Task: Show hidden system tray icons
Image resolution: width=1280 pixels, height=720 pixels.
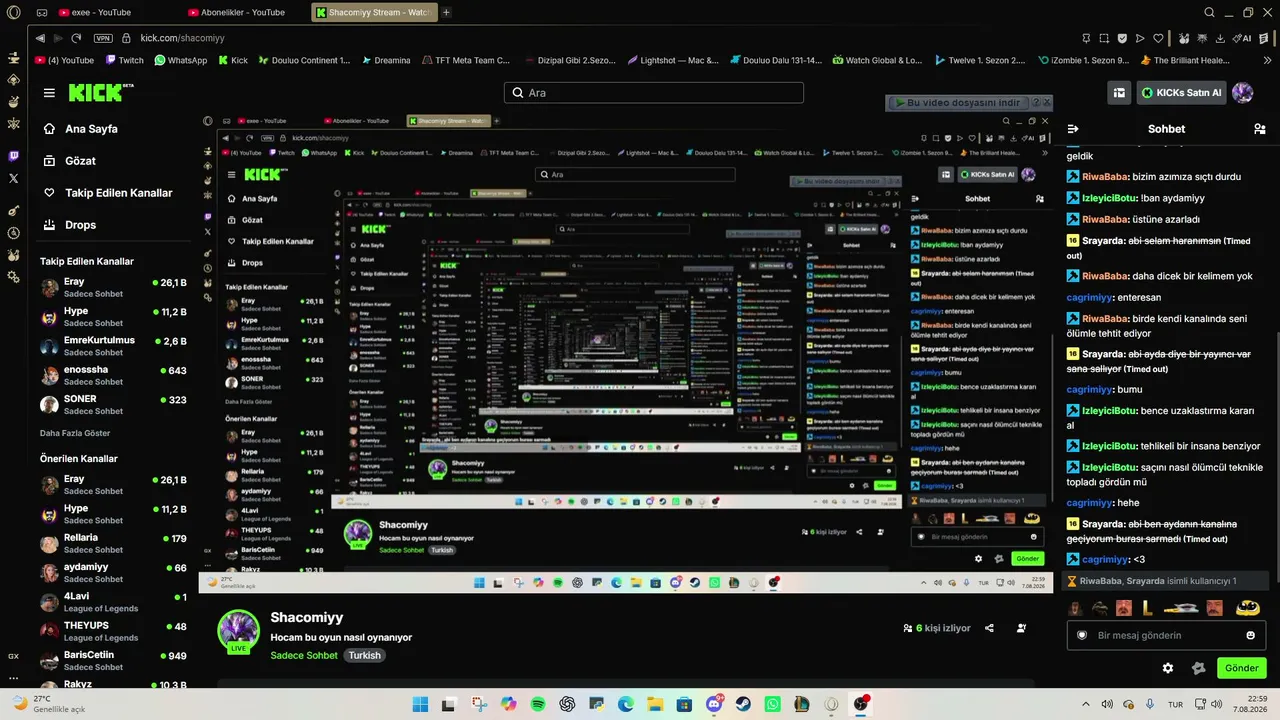Action: click(x=1084, y=704)
